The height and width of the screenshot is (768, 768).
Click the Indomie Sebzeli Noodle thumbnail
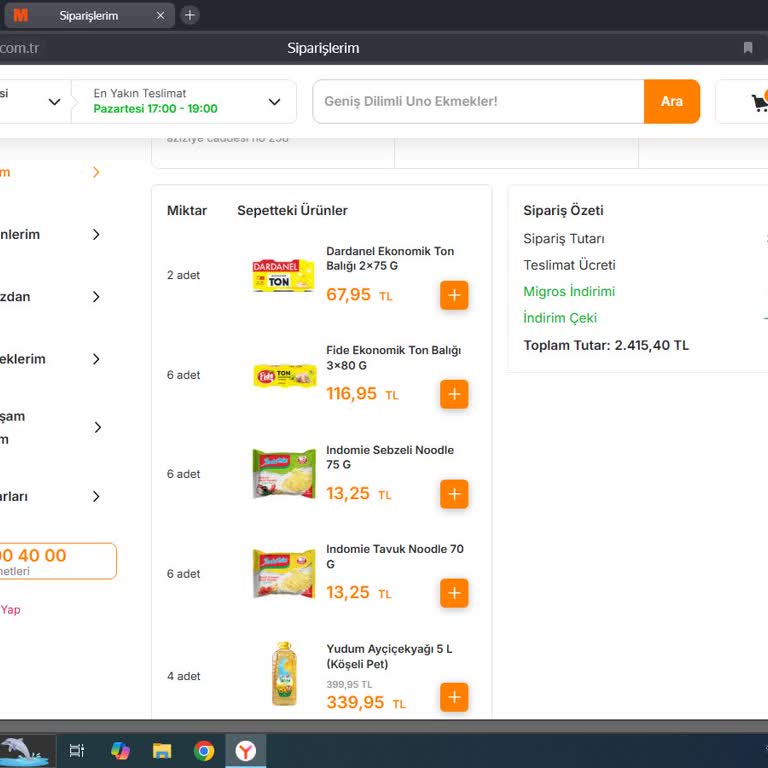(x=284, y=474)
